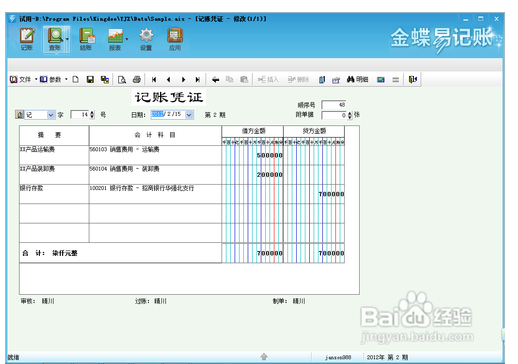Screen dimensions: 518x364
Task: Click the status bar period 2012年 第 2 期
Action: pos(387,357)
